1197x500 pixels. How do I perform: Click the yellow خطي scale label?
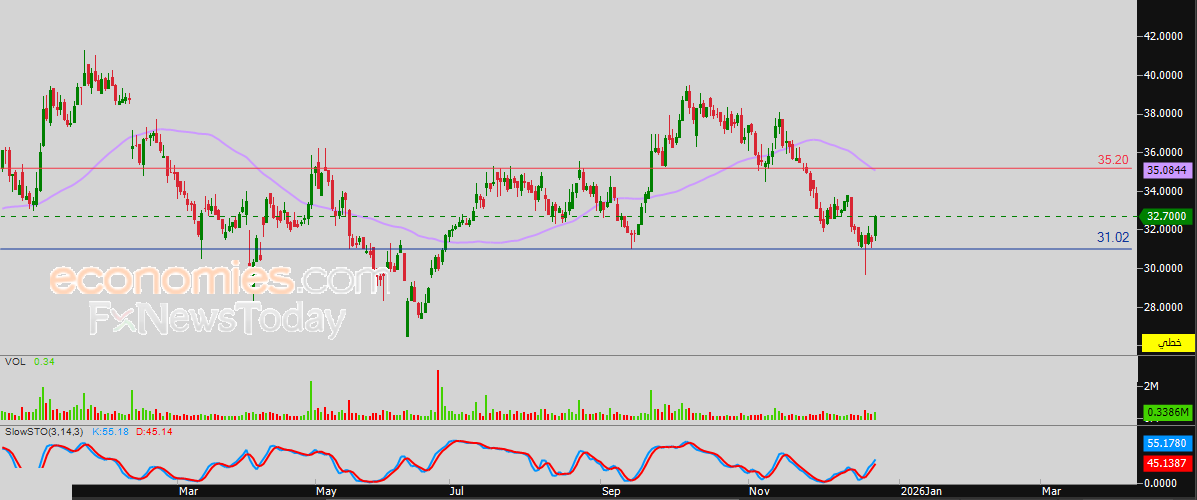1166,342
